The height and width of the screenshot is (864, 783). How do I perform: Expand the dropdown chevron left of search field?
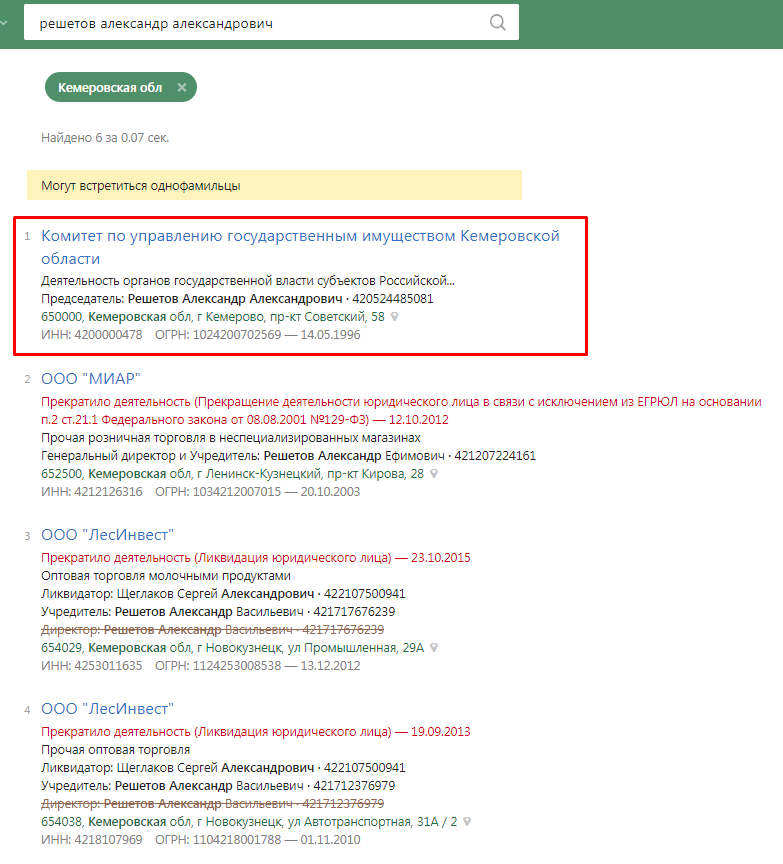point(4,22)
